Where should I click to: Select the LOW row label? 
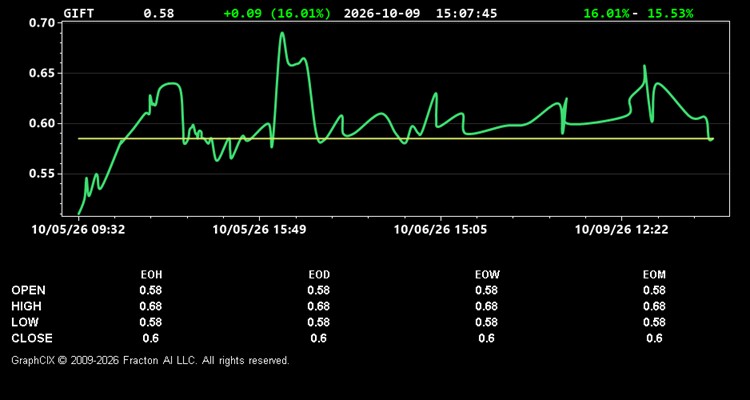click(x=25, y=322)
